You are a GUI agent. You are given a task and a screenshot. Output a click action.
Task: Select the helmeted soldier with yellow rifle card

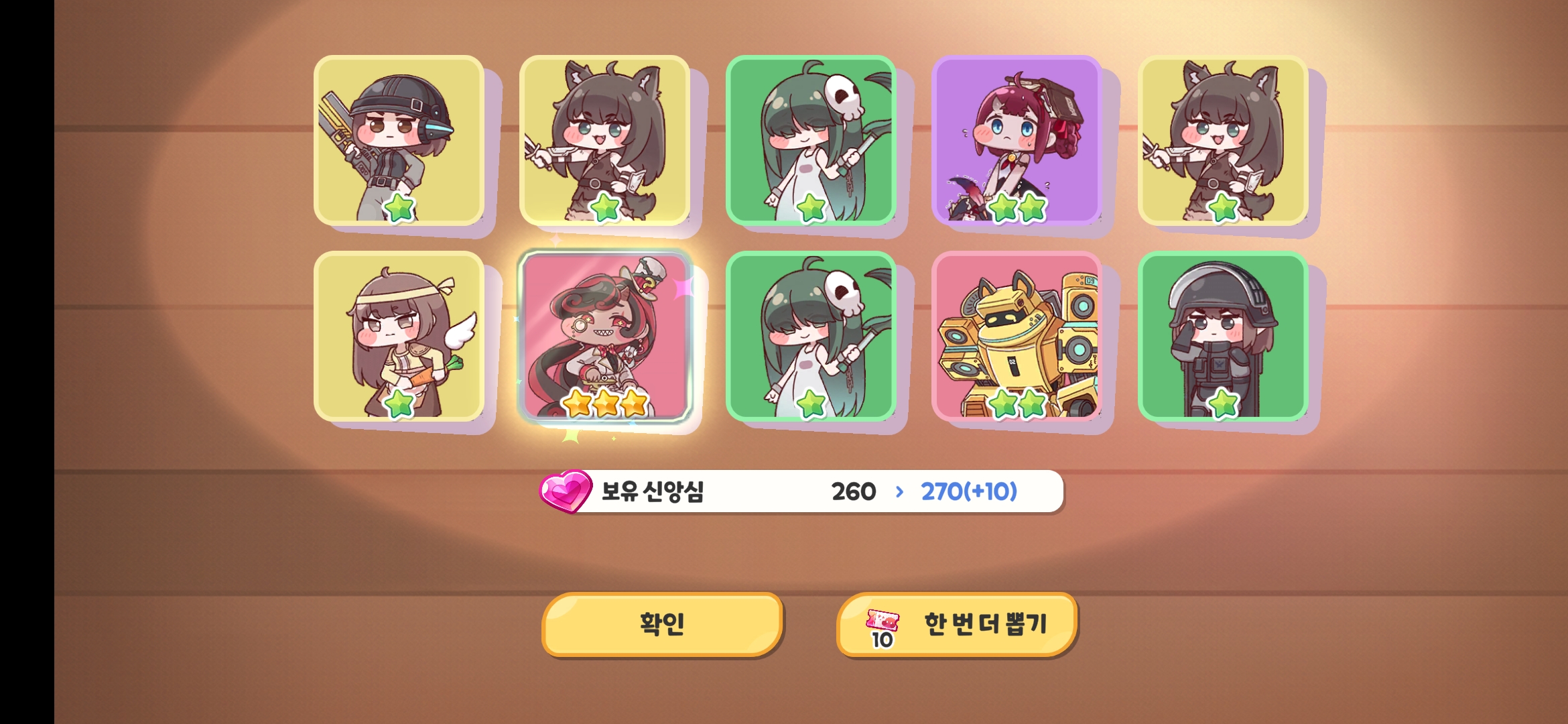(x=399, y=140)
